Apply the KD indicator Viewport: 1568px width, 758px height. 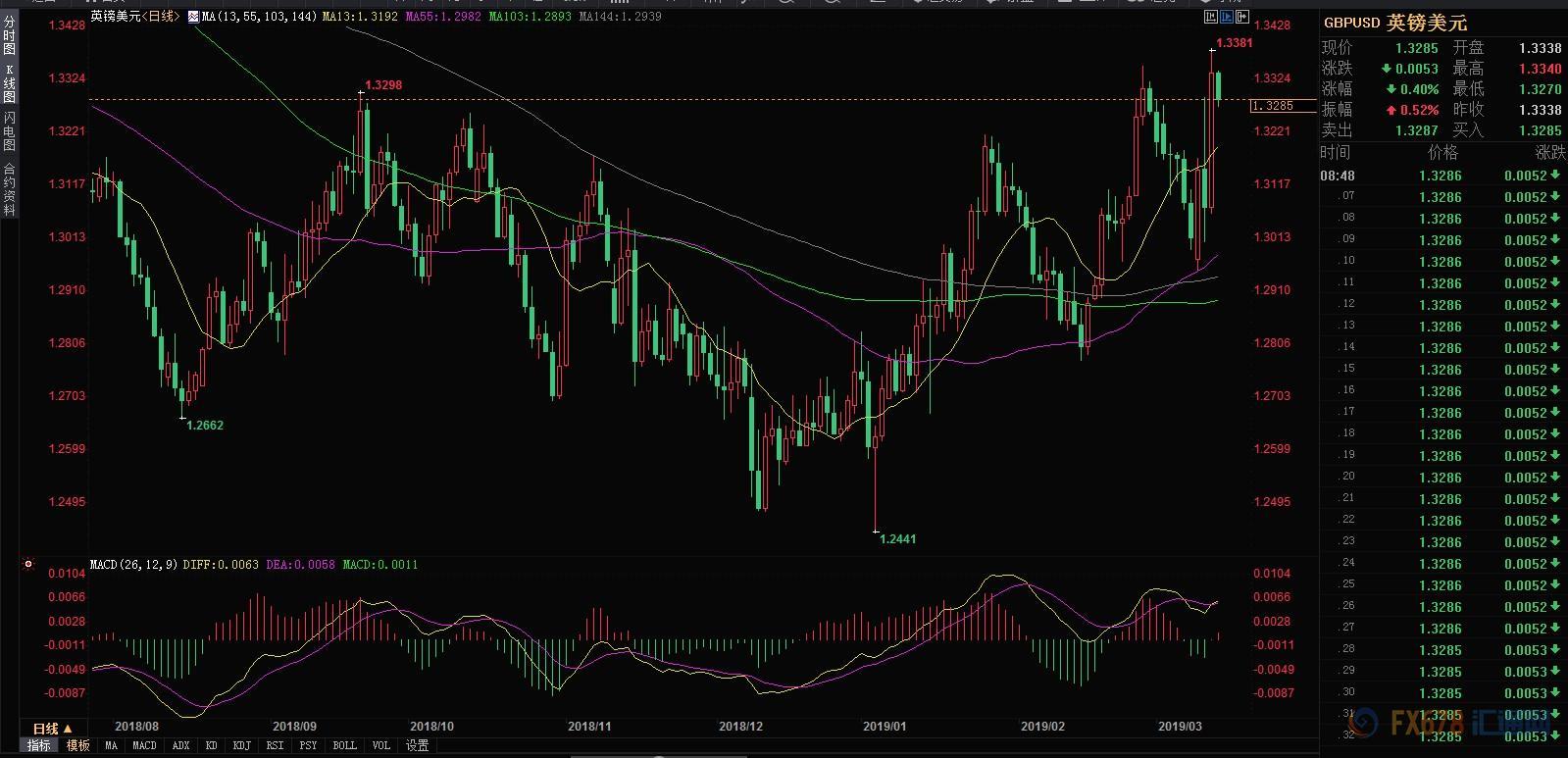211,746
